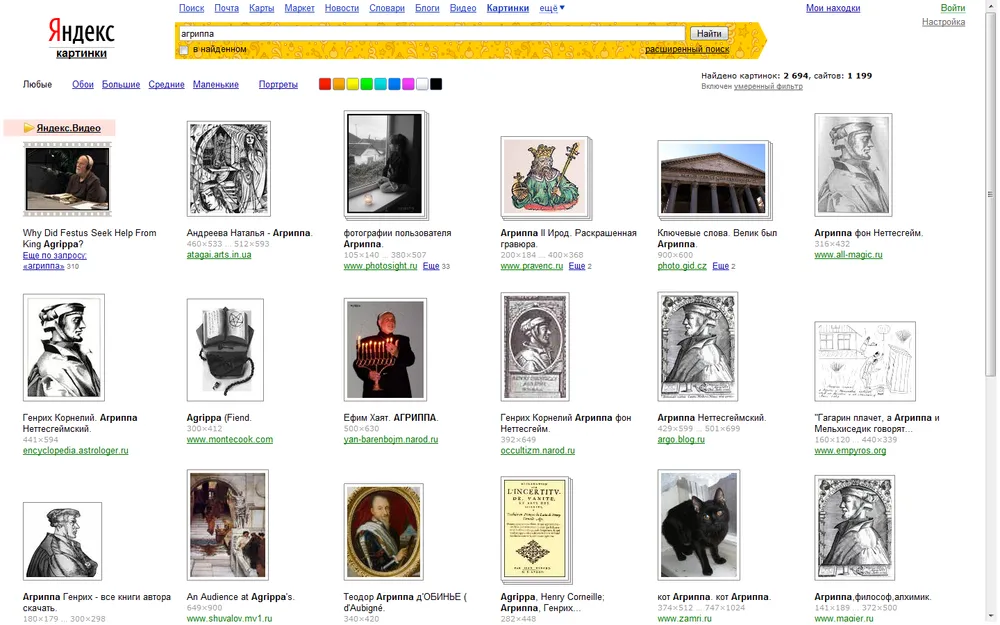
Task: Open the Блоги tab
Action: [427, 8]
